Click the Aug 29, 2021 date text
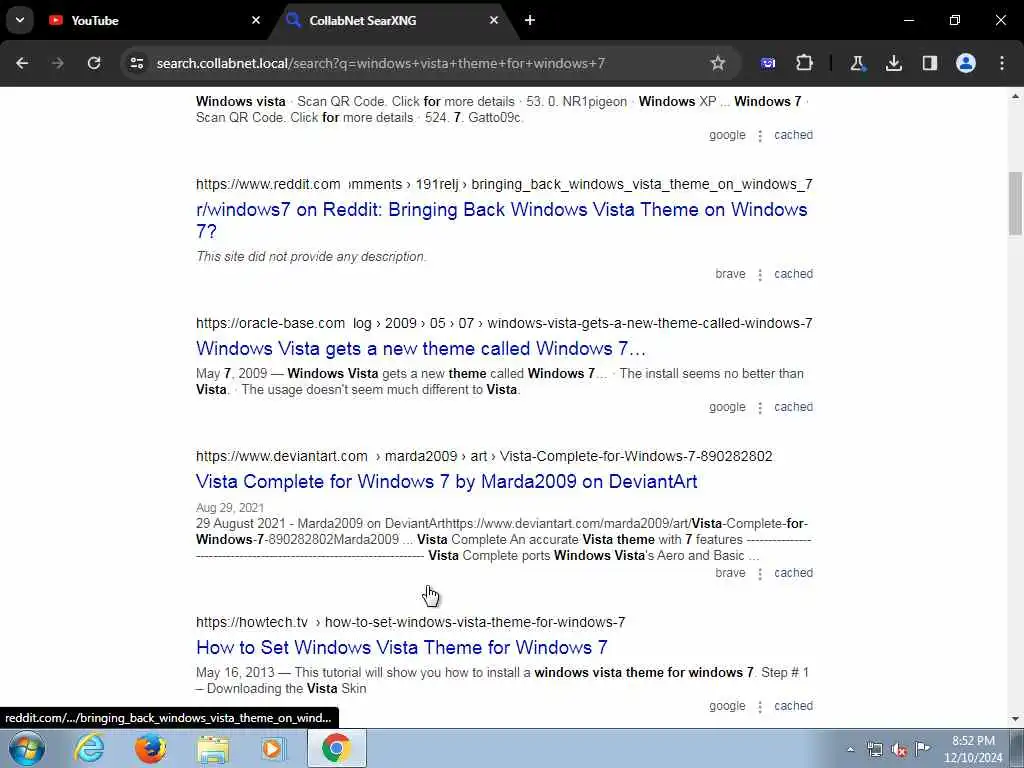Image resolution: width=1024 pixels, height=768 pixels. (230, 507)
